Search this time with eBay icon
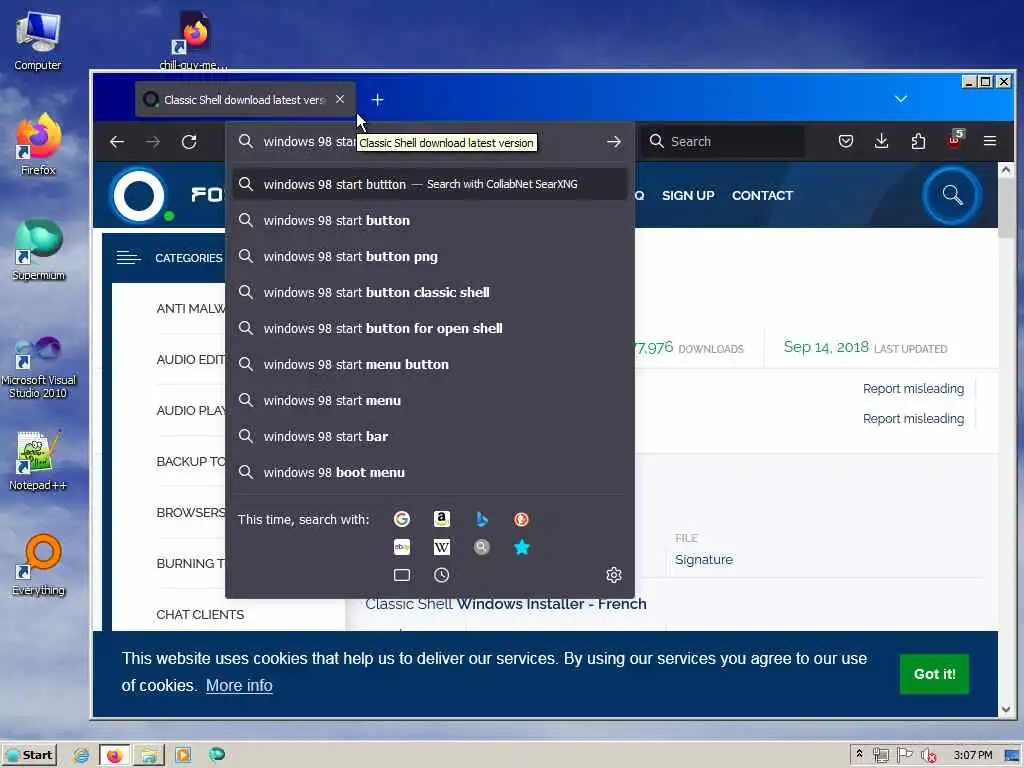The width and height of the screenshot is (1024, 768). pos(402,547)
